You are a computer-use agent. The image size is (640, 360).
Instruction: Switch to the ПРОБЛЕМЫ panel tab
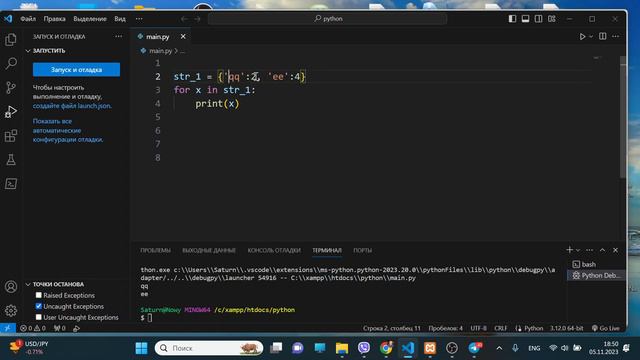(156, 250)
